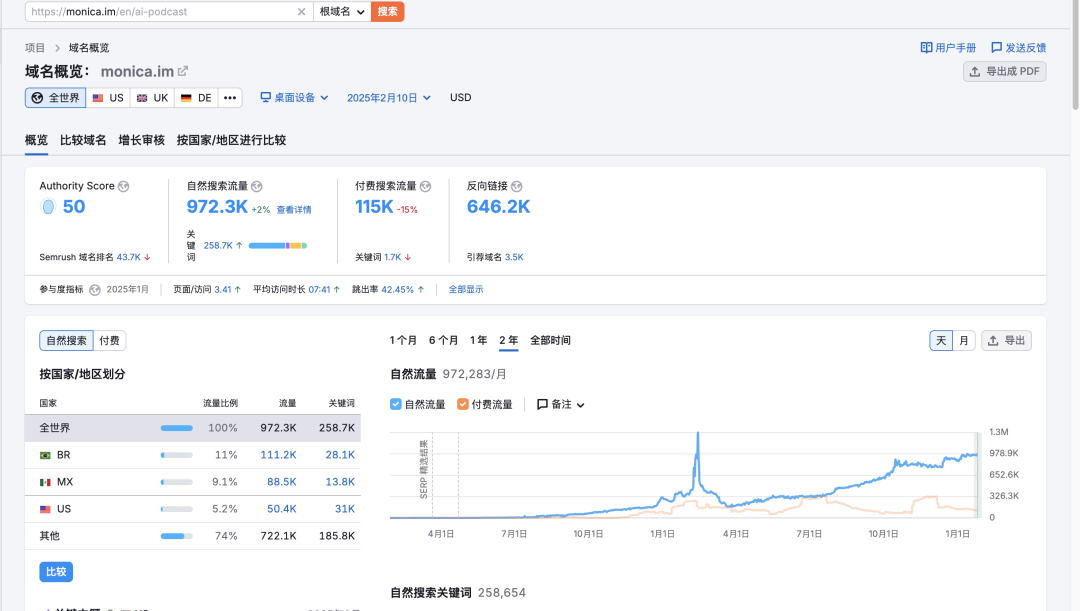Click the Authority Score info icon
The height and width of the screenshot is (611, 1080).
point(124,186)
